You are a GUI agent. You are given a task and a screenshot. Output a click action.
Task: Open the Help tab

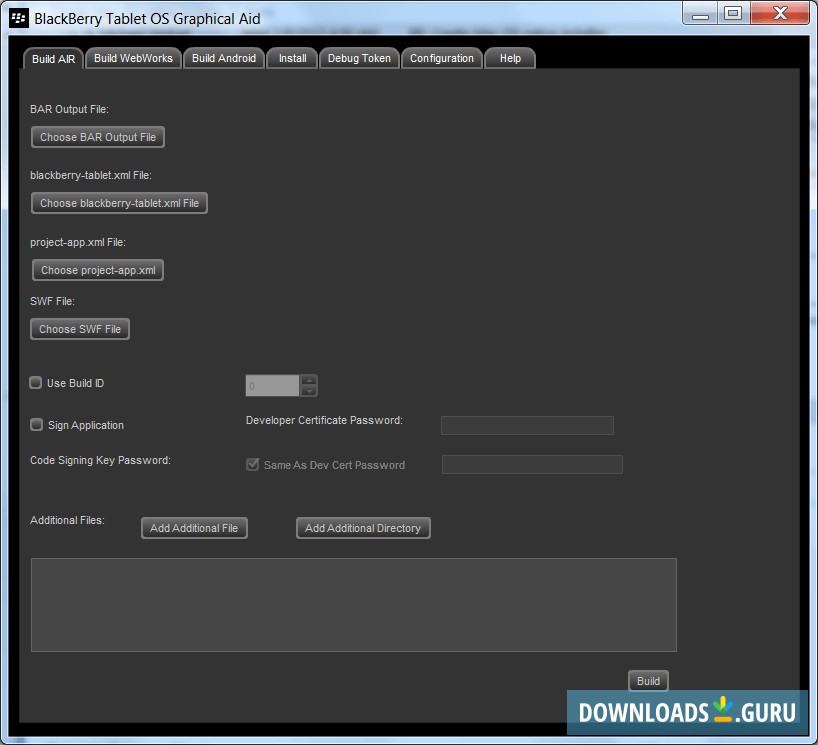(510, 58)
